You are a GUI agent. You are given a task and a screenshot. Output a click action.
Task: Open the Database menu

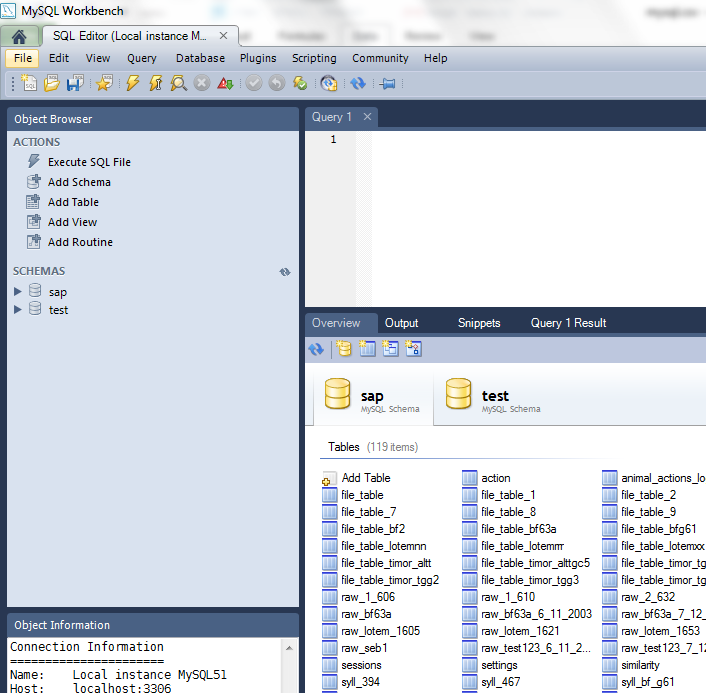pyautogui.click(x=200, y=58)
